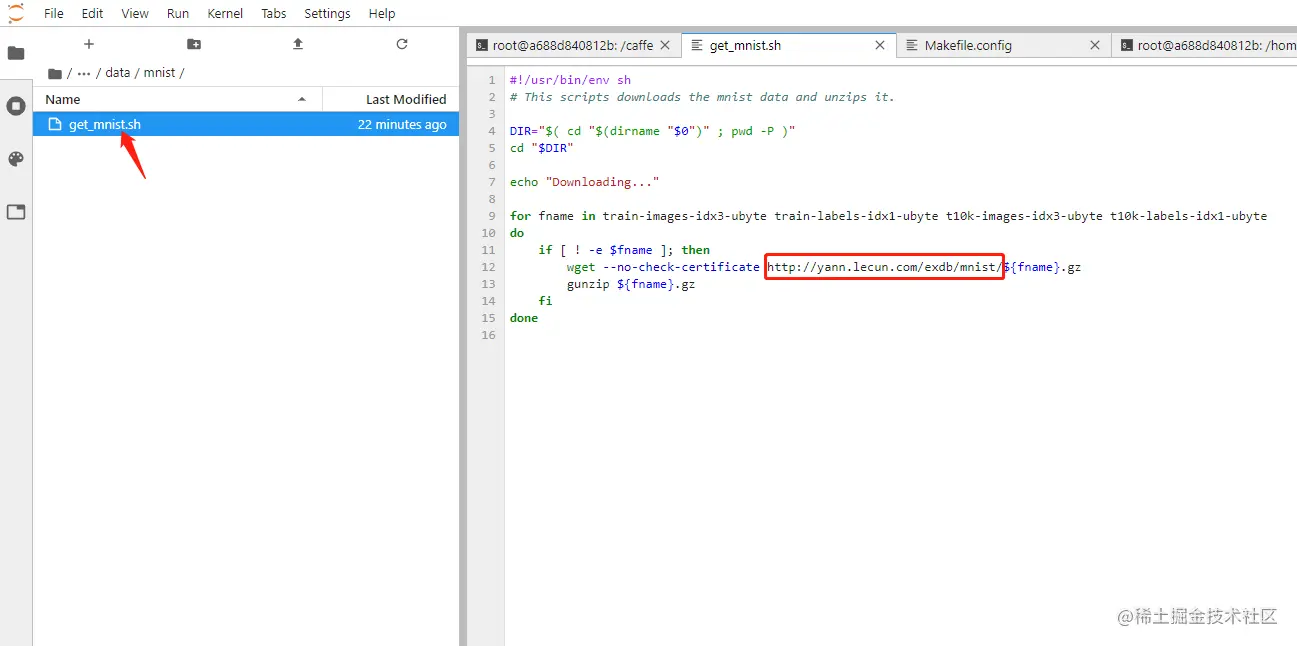Image resolution: width=1297 pixels, height=646 pixels.
Task: Close the get_mnist.sh tab
Action: [880, 45]
